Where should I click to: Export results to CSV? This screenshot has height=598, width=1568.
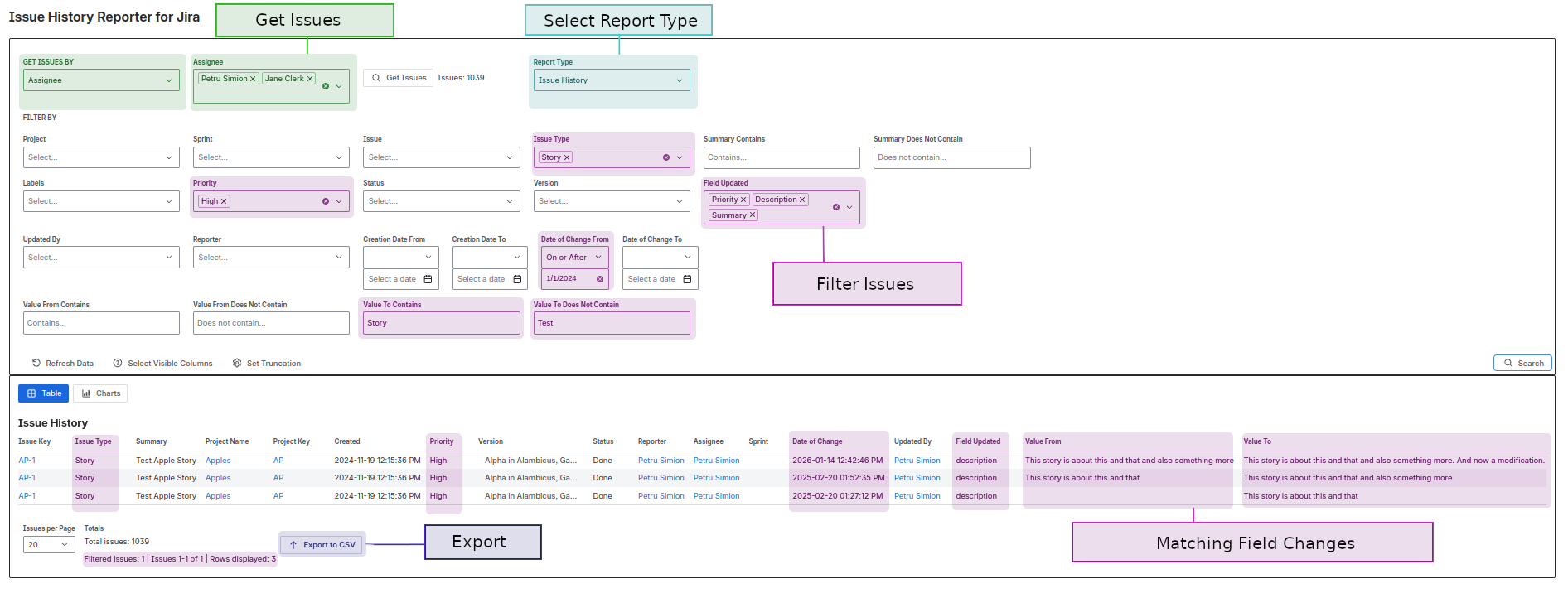[x=322, y=545]
